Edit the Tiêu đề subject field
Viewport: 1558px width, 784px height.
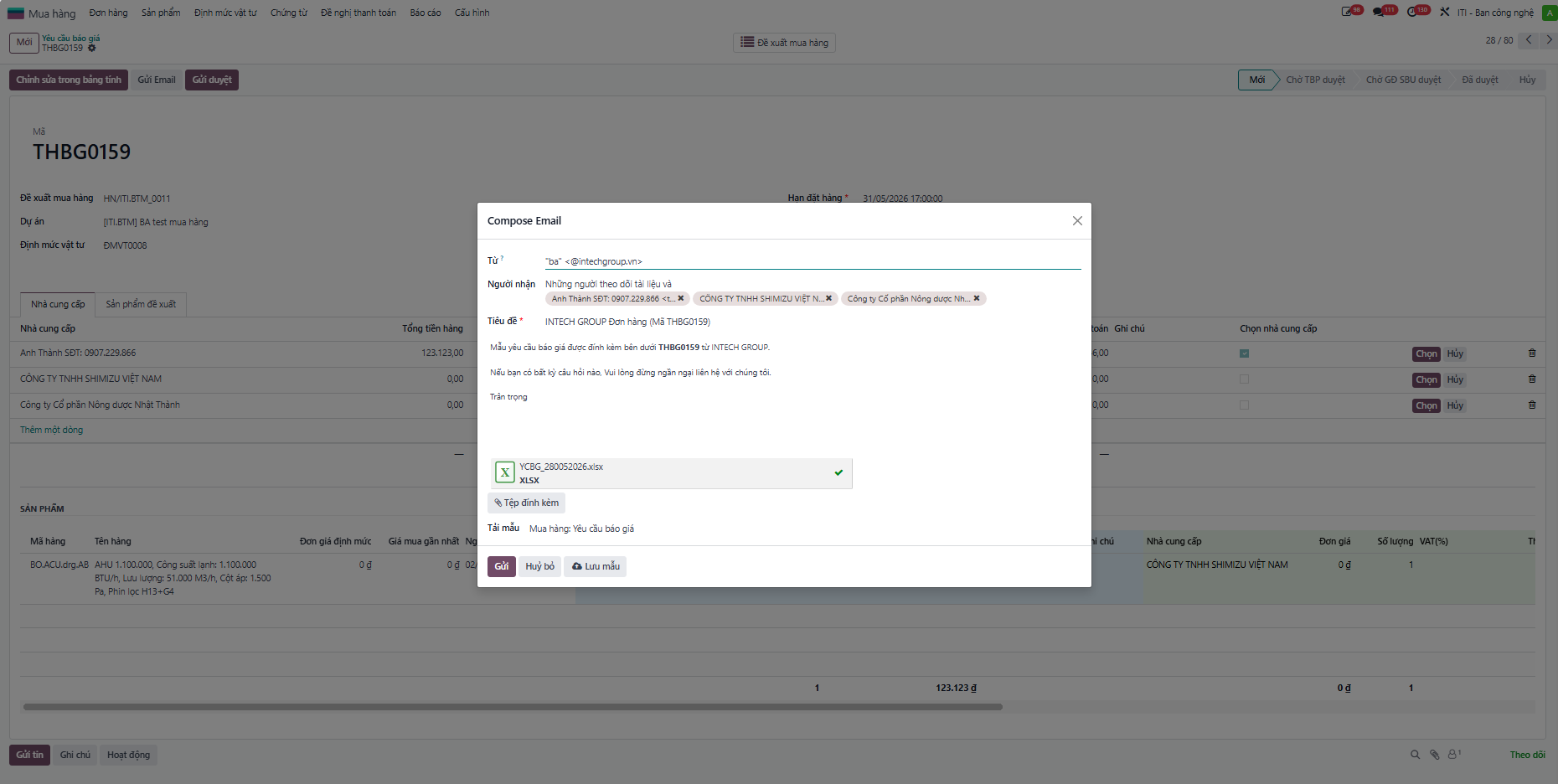coord(813,322)
